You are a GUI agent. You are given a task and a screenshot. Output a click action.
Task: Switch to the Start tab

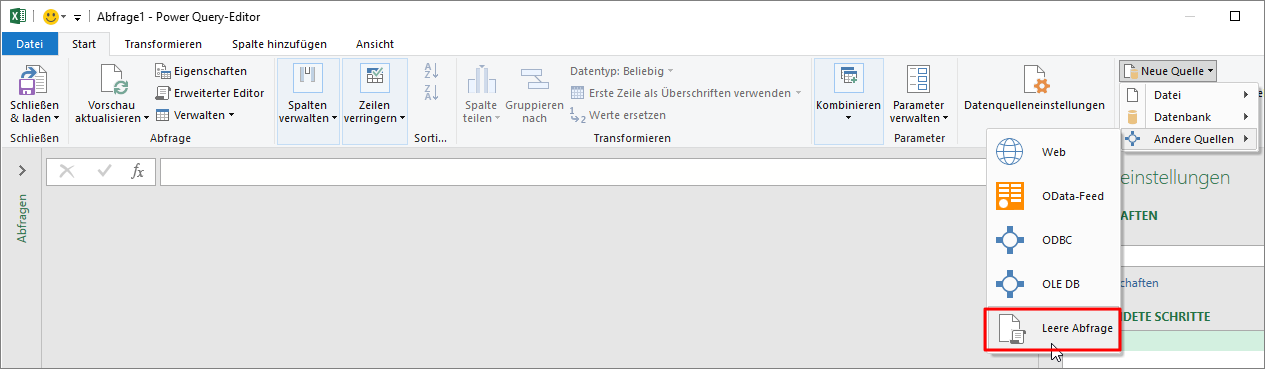[84, 44]
